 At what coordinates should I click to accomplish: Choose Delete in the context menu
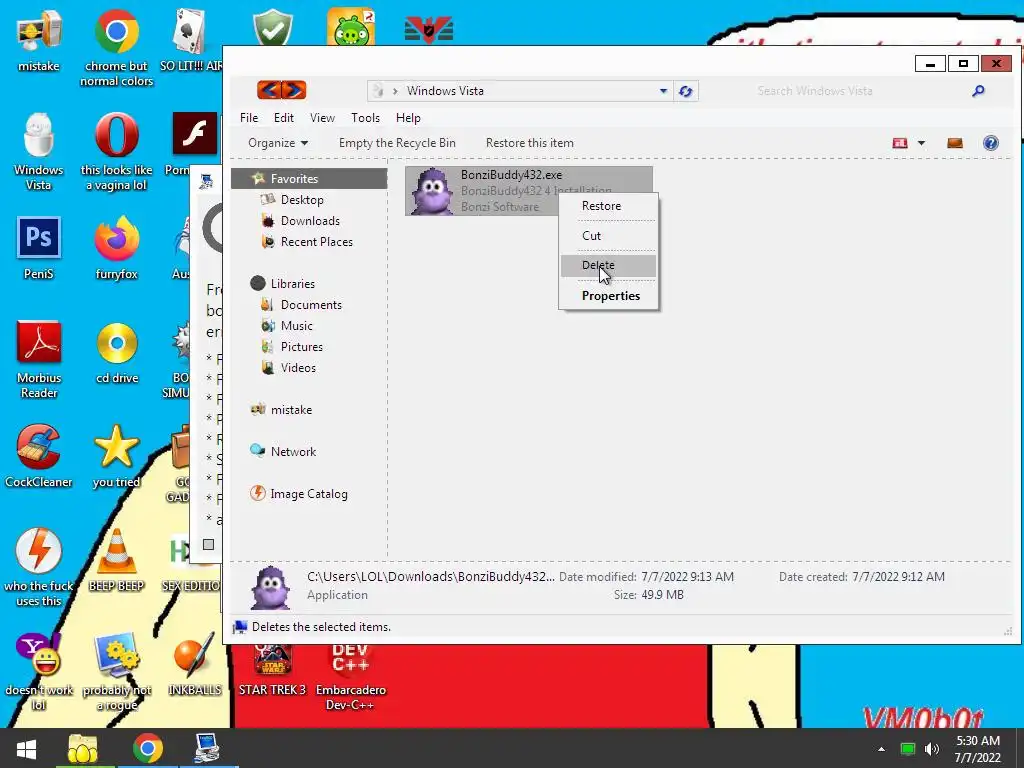tap(609, 265)
